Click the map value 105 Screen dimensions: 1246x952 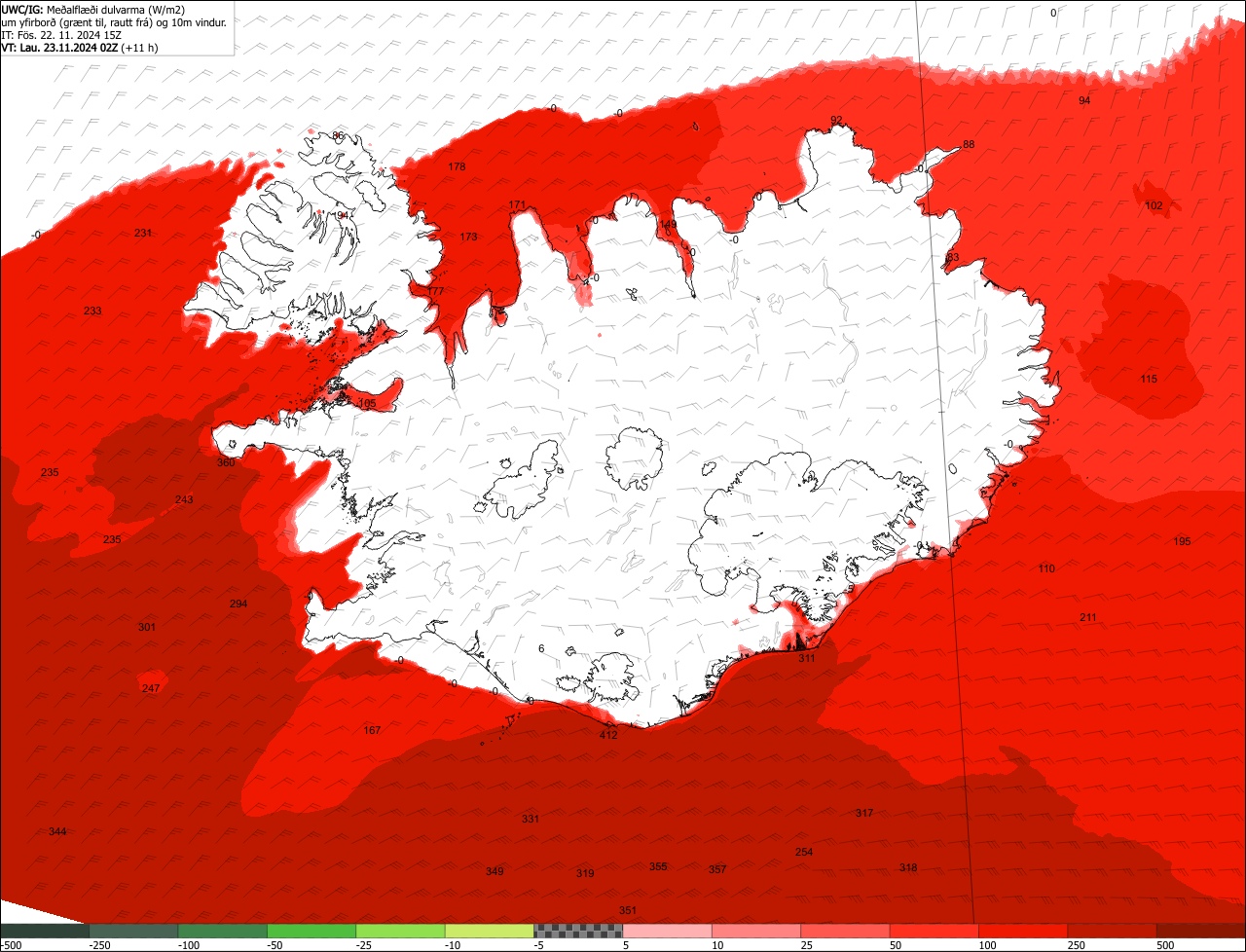click(367, 403)
